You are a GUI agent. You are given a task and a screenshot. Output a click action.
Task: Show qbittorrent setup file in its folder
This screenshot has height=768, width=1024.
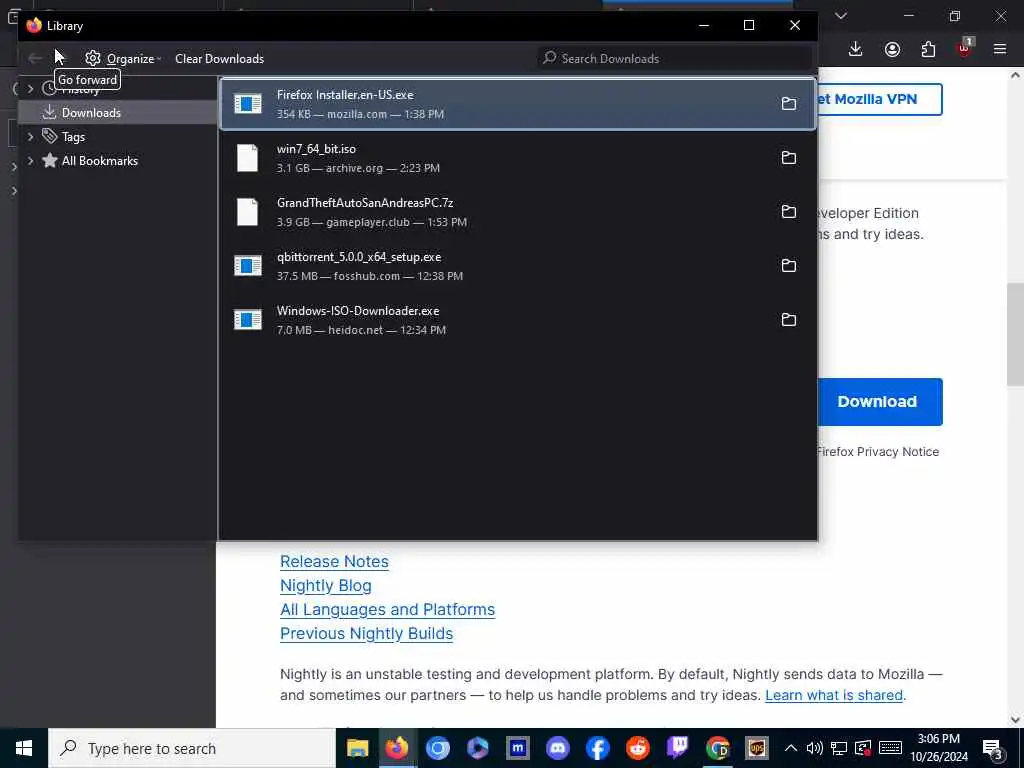point(789,265)
